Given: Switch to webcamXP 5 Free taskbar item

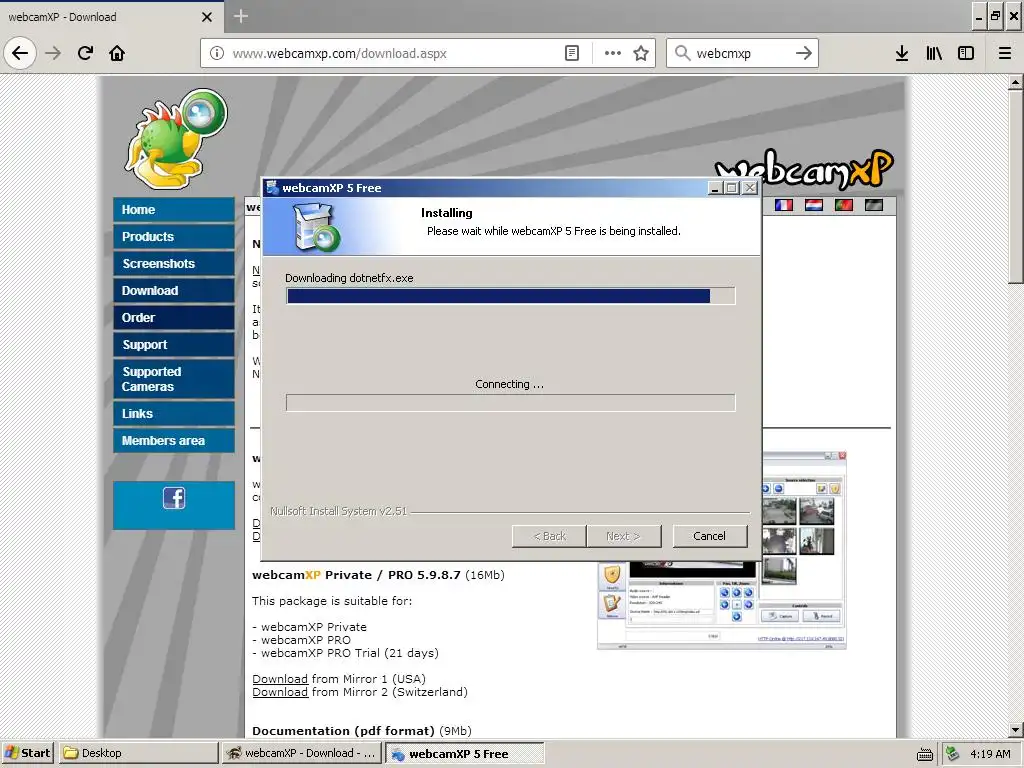Looking at the screenshot, I should pyautogui.click(x=464, y=753).
